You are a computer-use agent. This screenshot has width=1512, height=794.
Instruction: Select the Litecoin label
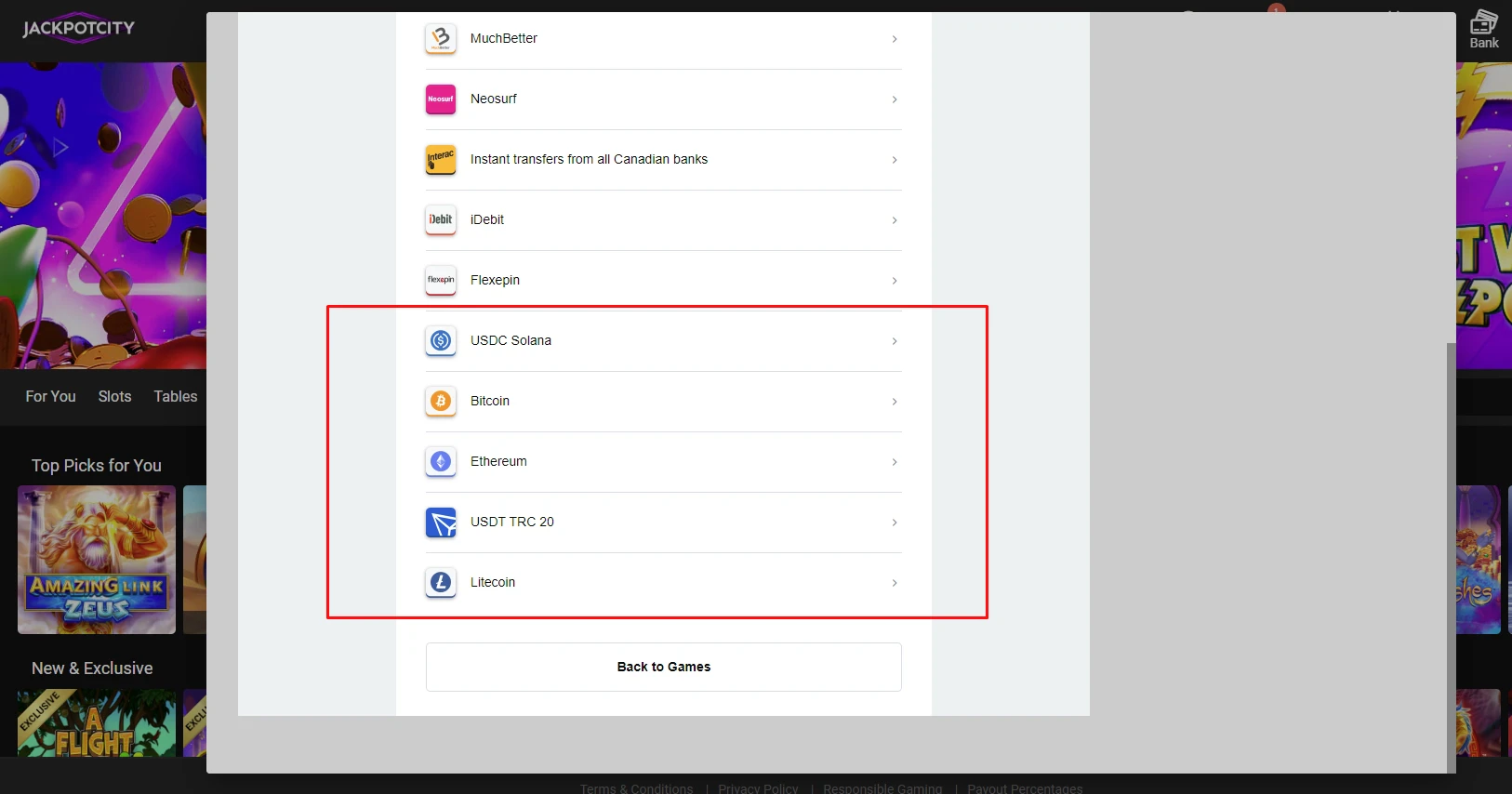[493, 582]
